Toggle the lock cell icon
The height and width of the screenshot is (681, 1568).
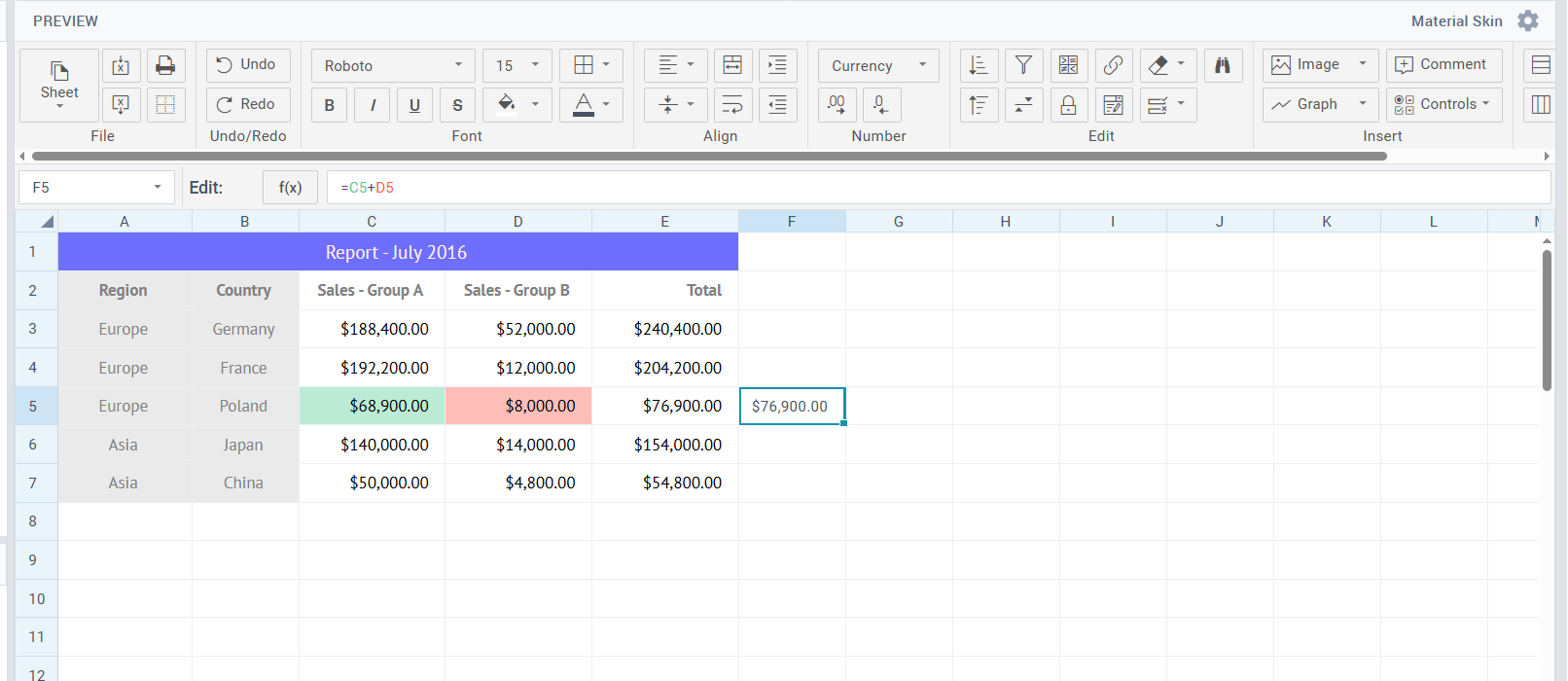[1068, 105]
